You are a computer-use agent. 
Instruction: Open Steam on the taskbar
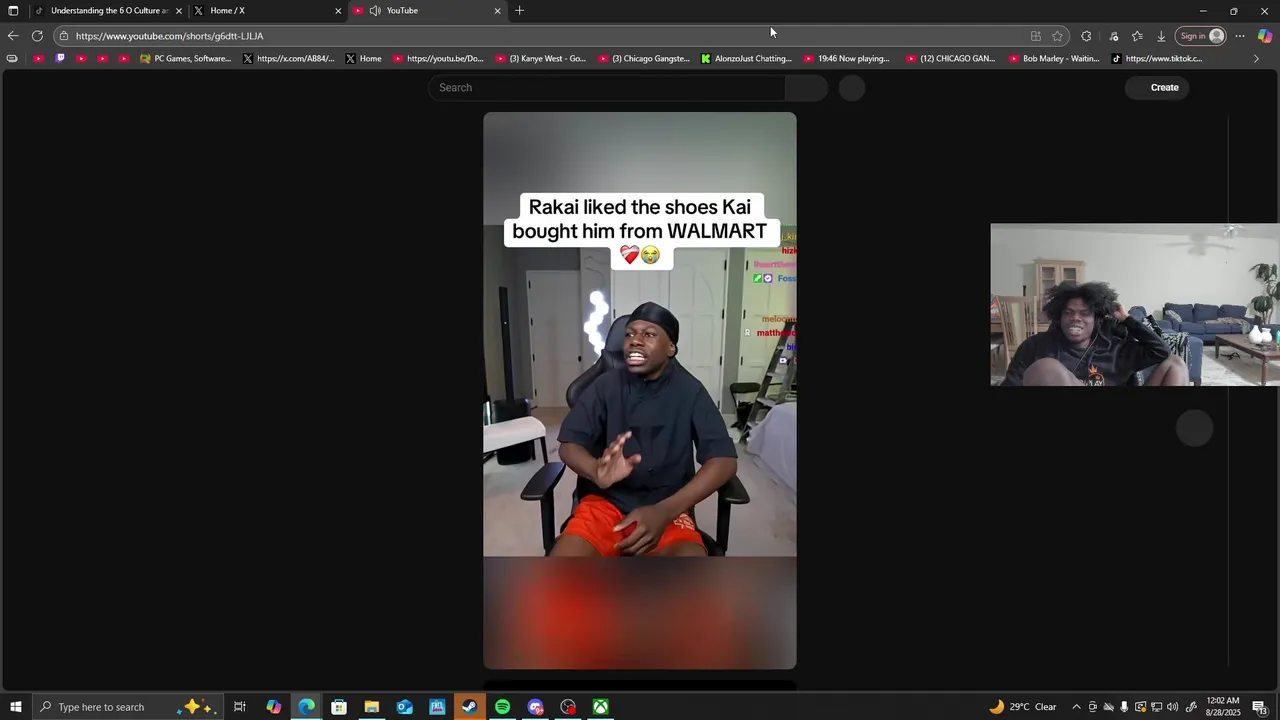pos(469,707)
